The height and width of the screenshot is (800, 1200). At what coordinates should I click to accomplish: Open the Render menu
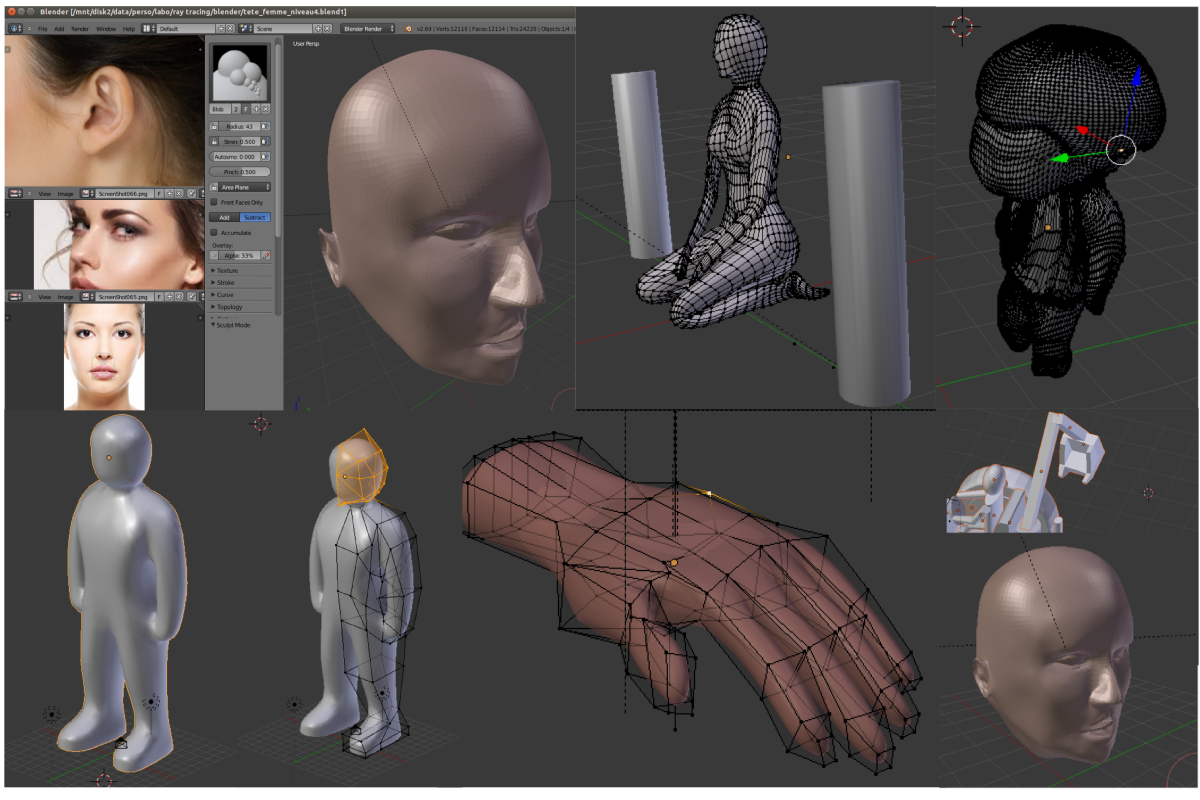pyautogui.click(x=80, y=29)
